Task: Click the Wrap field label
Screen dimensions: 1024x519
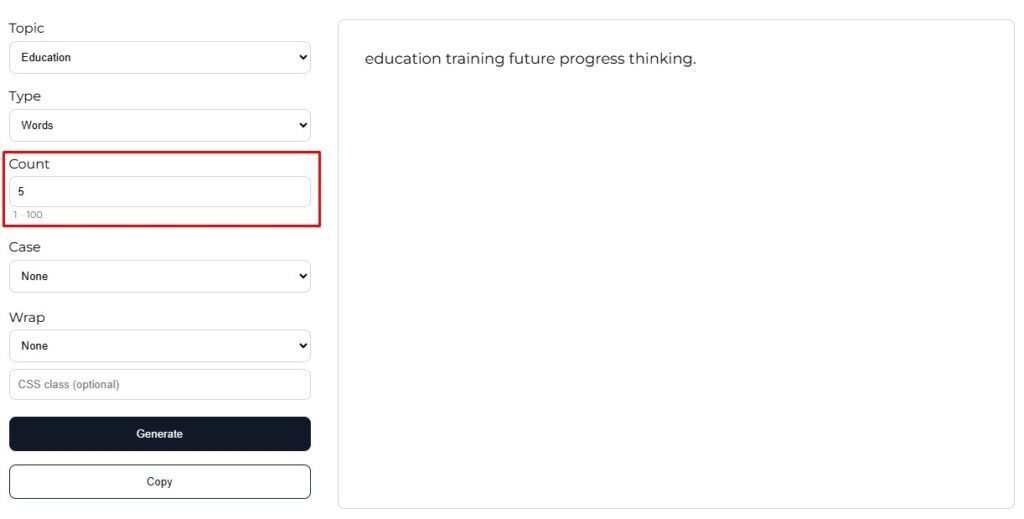Action: point(27,318)
